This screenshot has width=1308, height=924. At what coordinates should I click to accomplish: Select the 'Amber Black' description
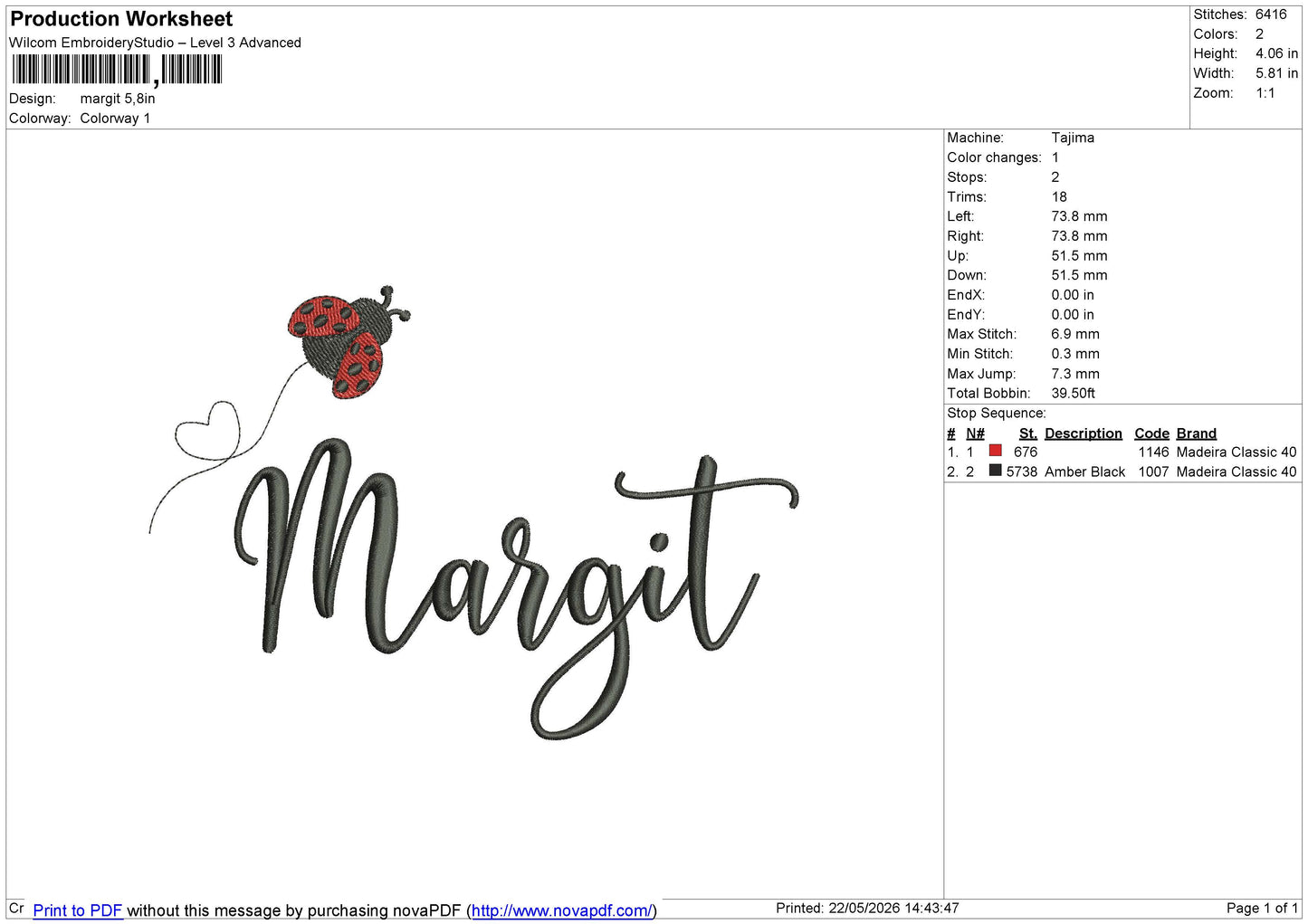pyautogui.click(x=1084, y=472)
